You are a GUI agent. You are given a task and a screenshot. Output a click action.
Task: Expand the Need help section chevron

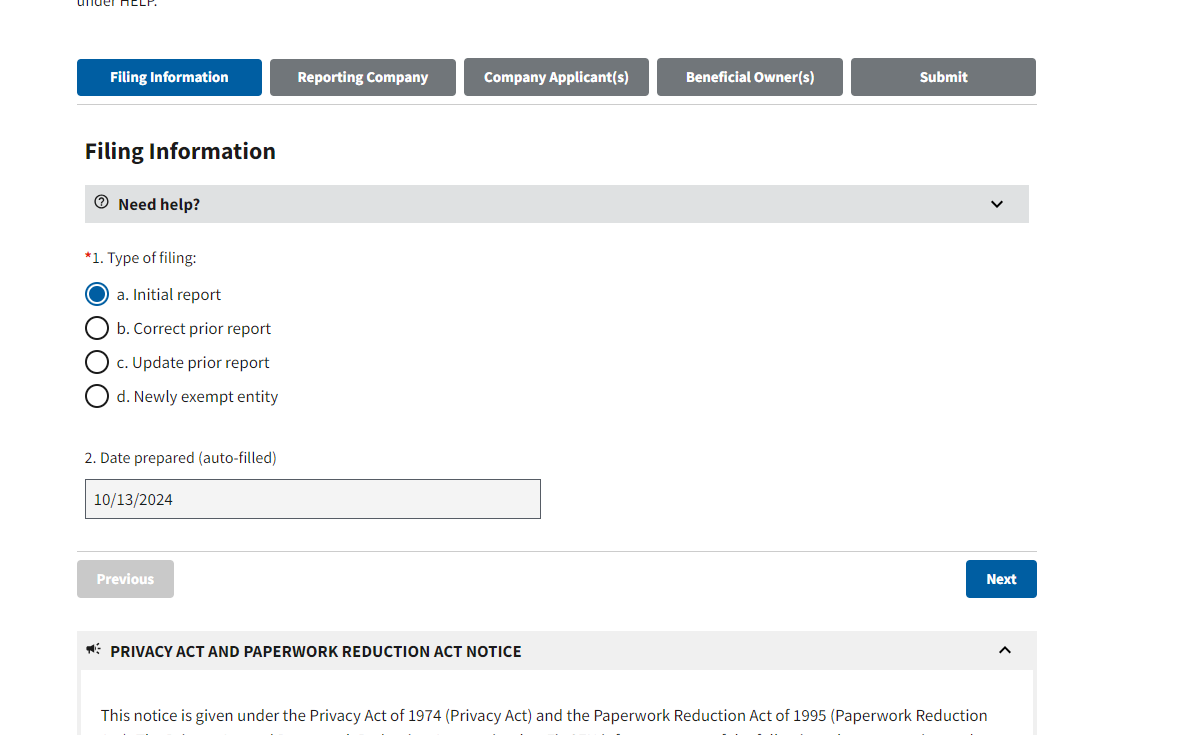pyautogui.click(x=996, y=203)
